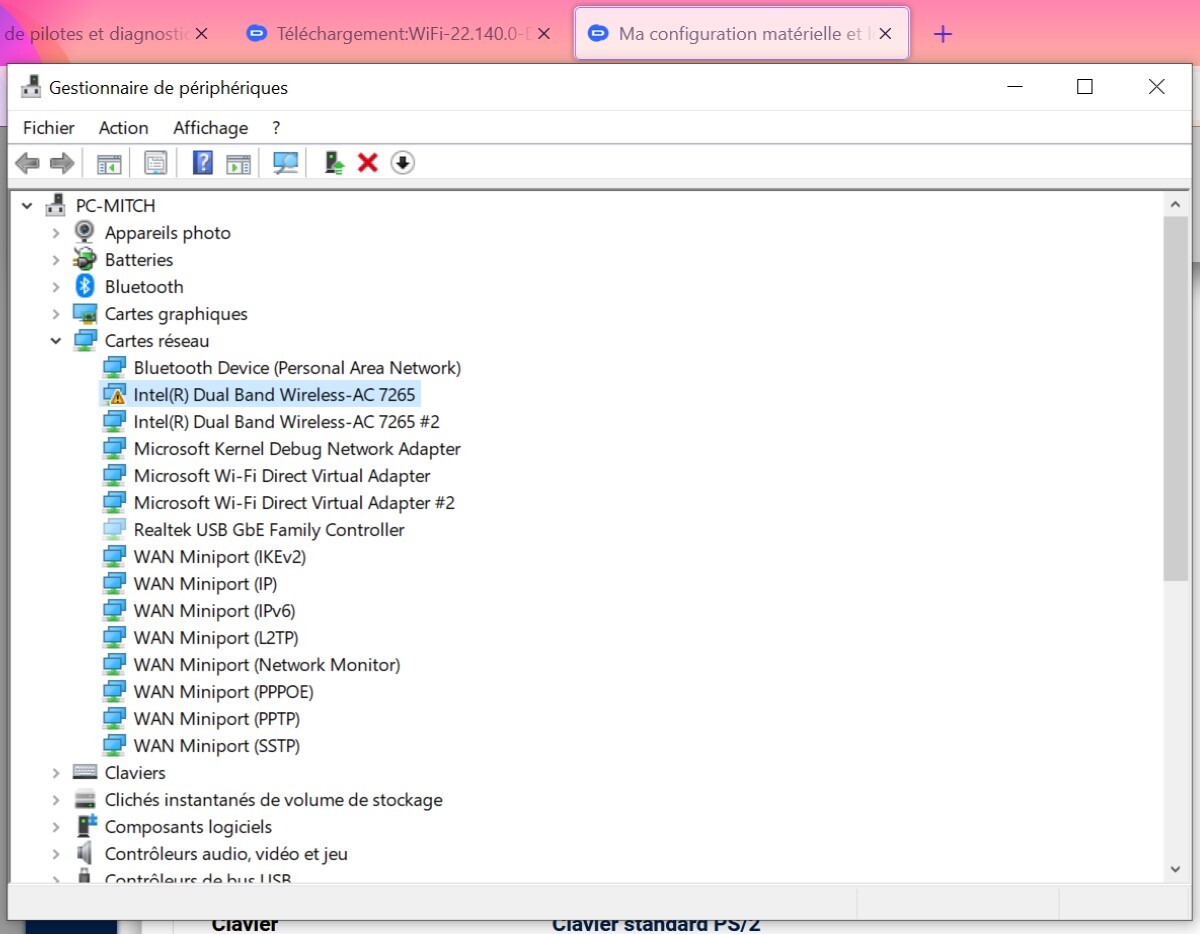Click the Realtek USB GbE adapter icon
1200x934 pixels.
pos(115,529)
